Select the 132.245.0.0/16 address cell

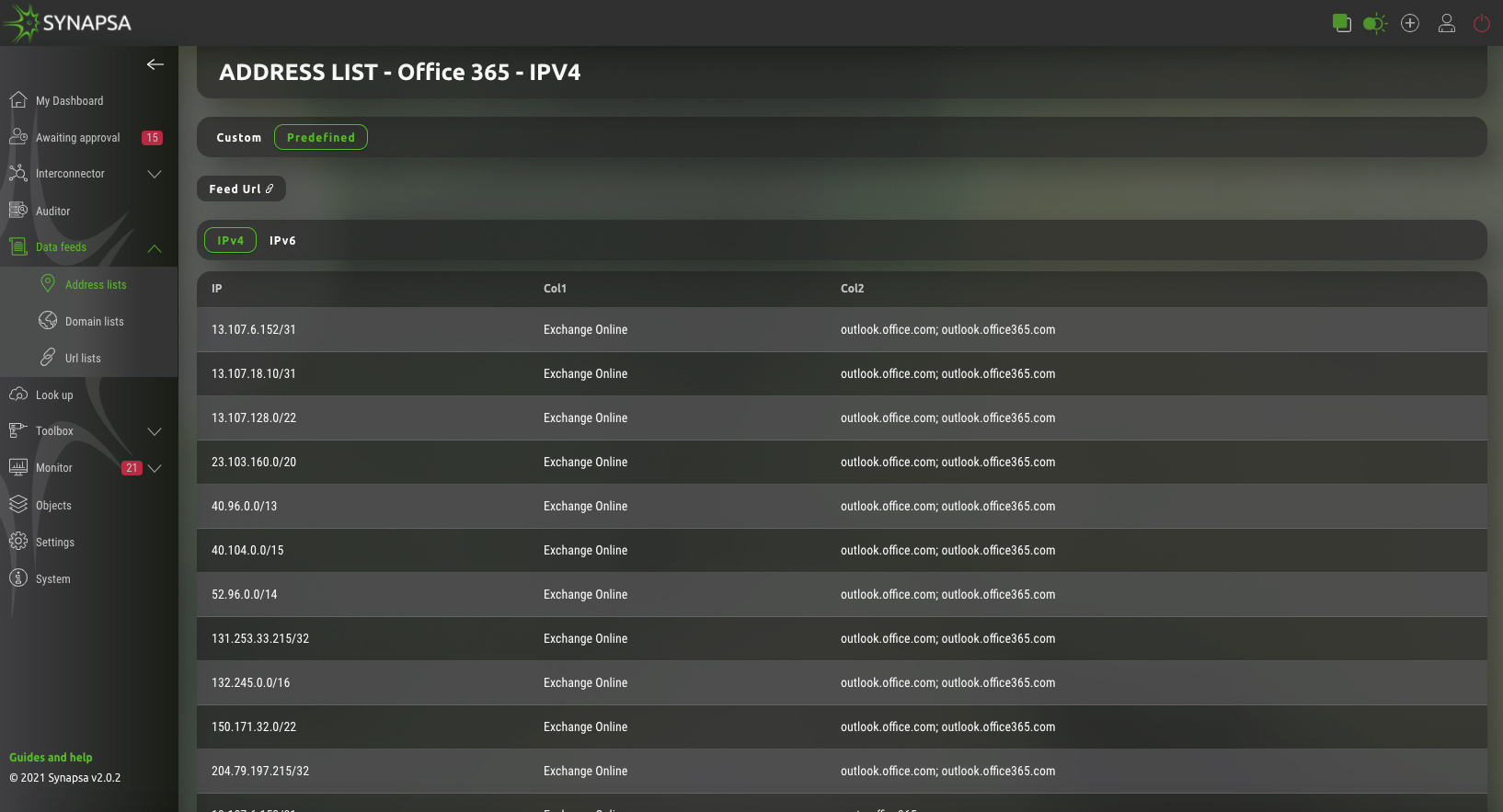tap(250, 683)
